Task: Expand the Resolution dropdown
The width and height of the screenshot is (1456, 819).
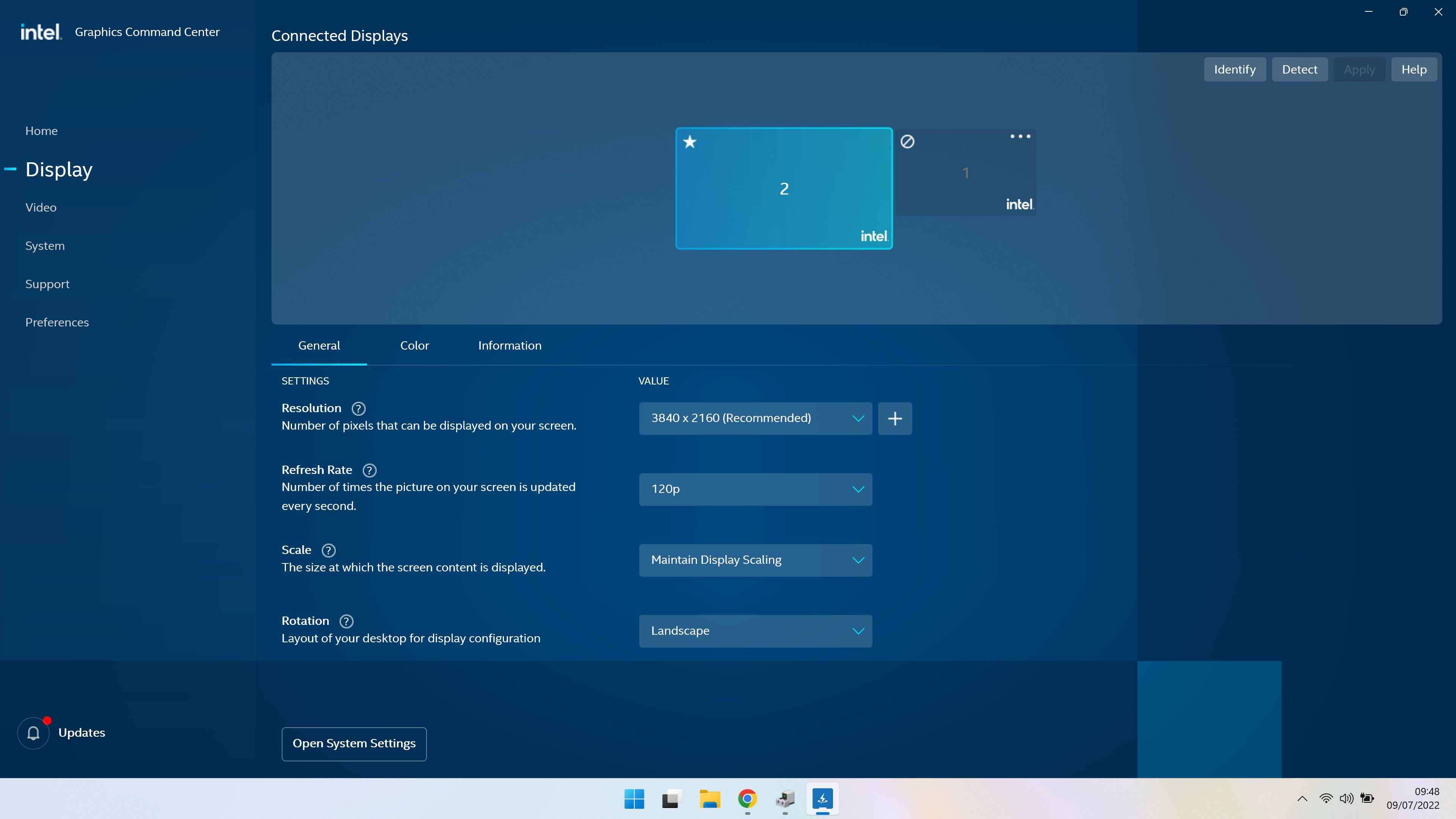Action: click(755, 418)
